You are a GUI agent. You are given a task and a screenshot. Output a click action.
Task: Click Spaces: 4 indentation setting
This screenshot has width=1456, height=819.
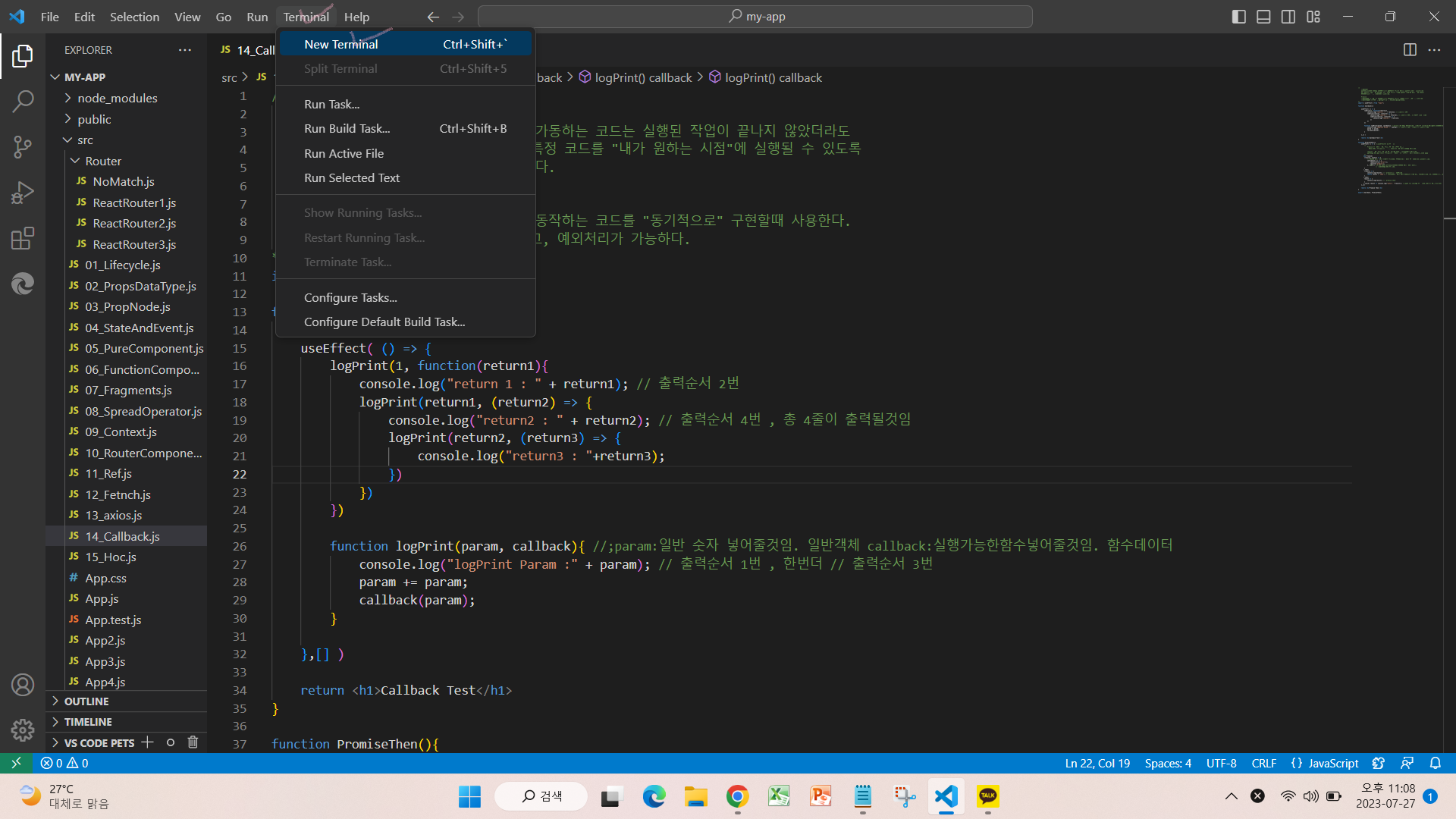1168,763
